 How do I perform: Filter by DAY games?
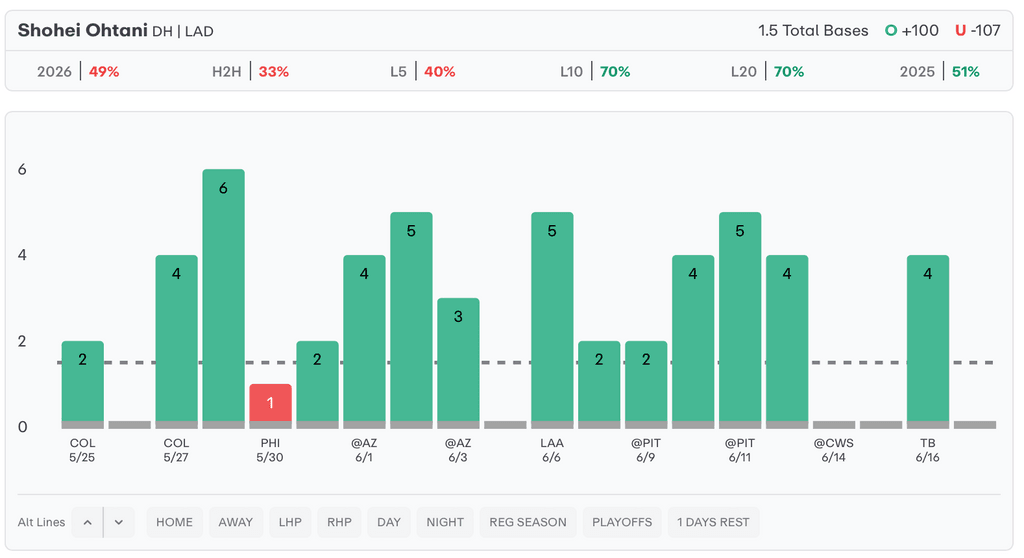point(389,522)
